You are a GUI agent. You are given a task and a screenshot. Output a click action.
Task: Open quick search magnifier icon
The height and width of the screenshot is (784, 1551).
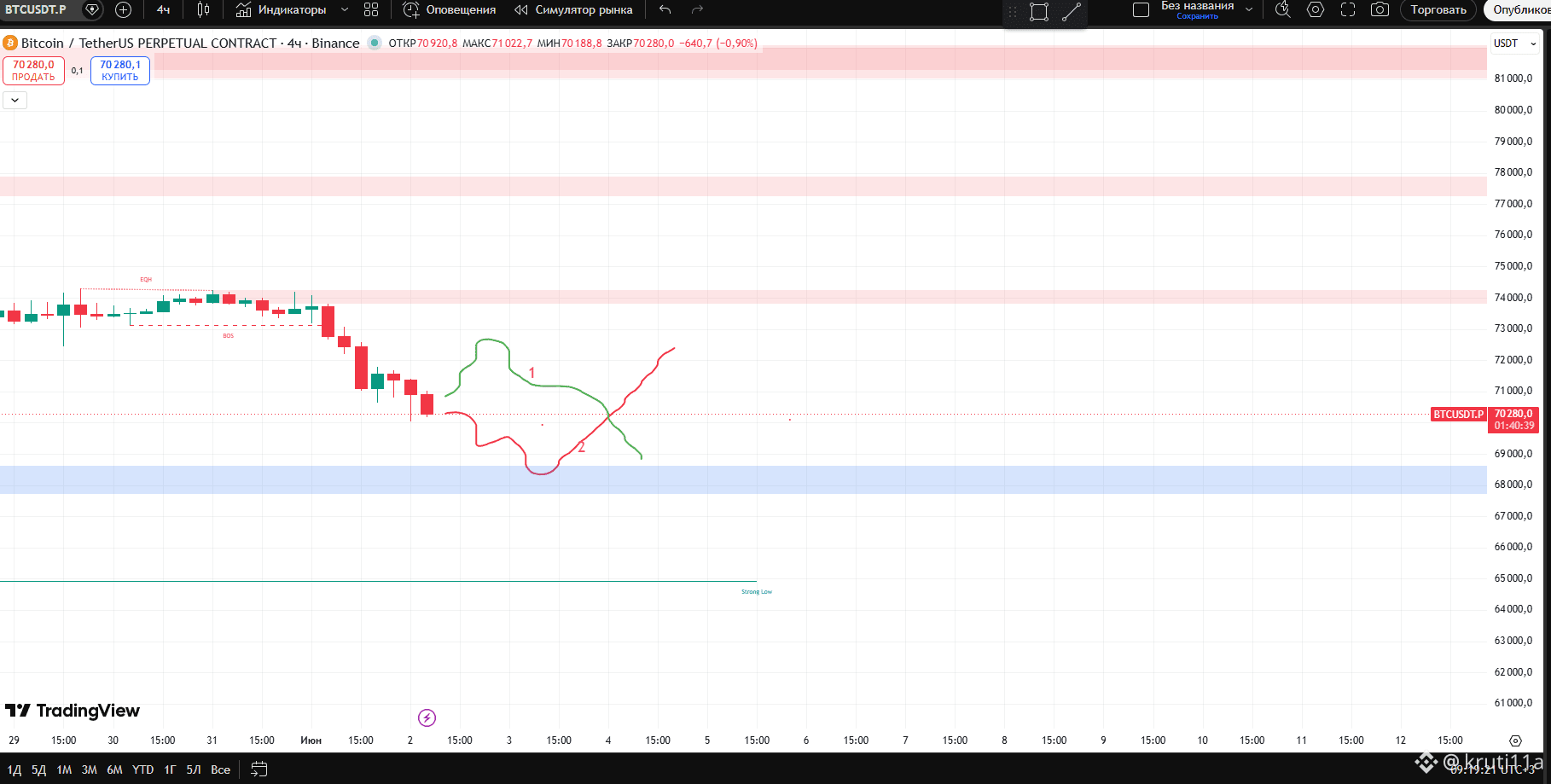[x=1282, y=9]
